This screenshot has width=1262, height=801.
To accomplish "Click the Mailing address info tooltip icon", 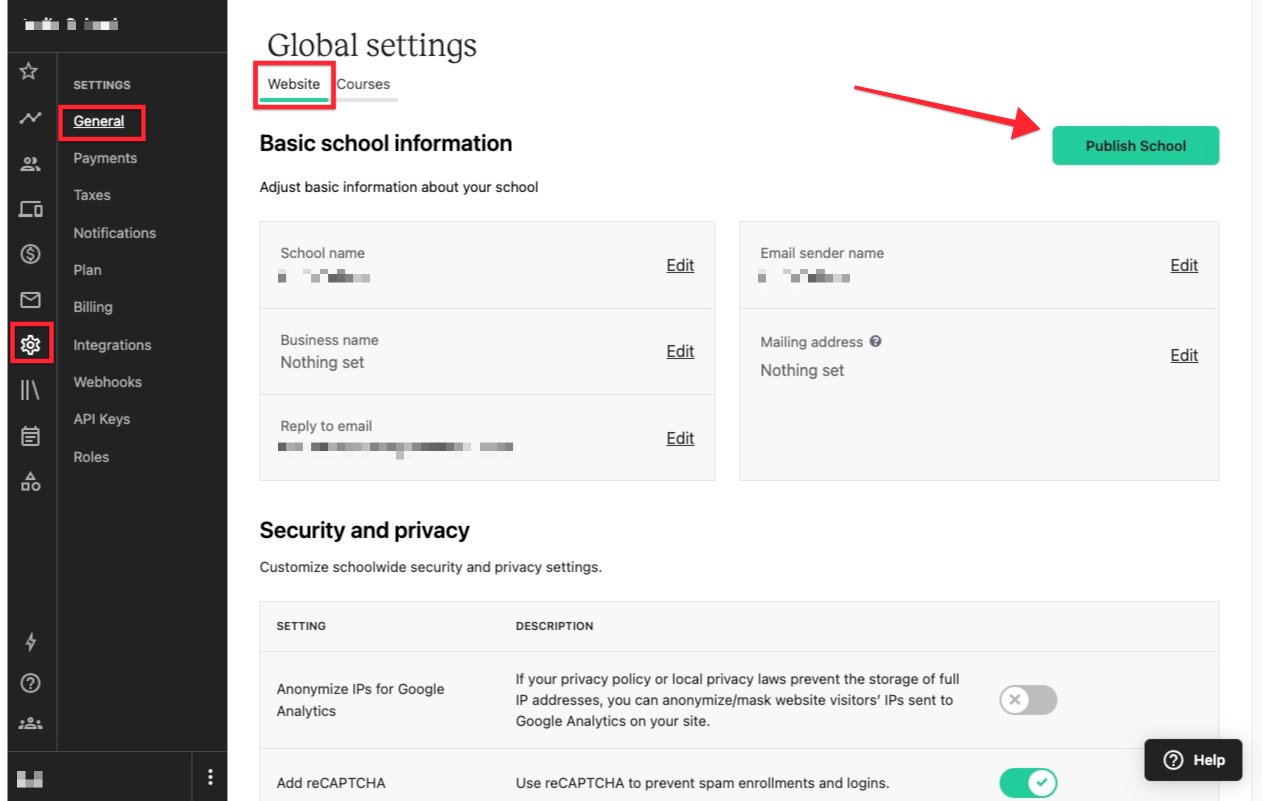I will 875,341.
